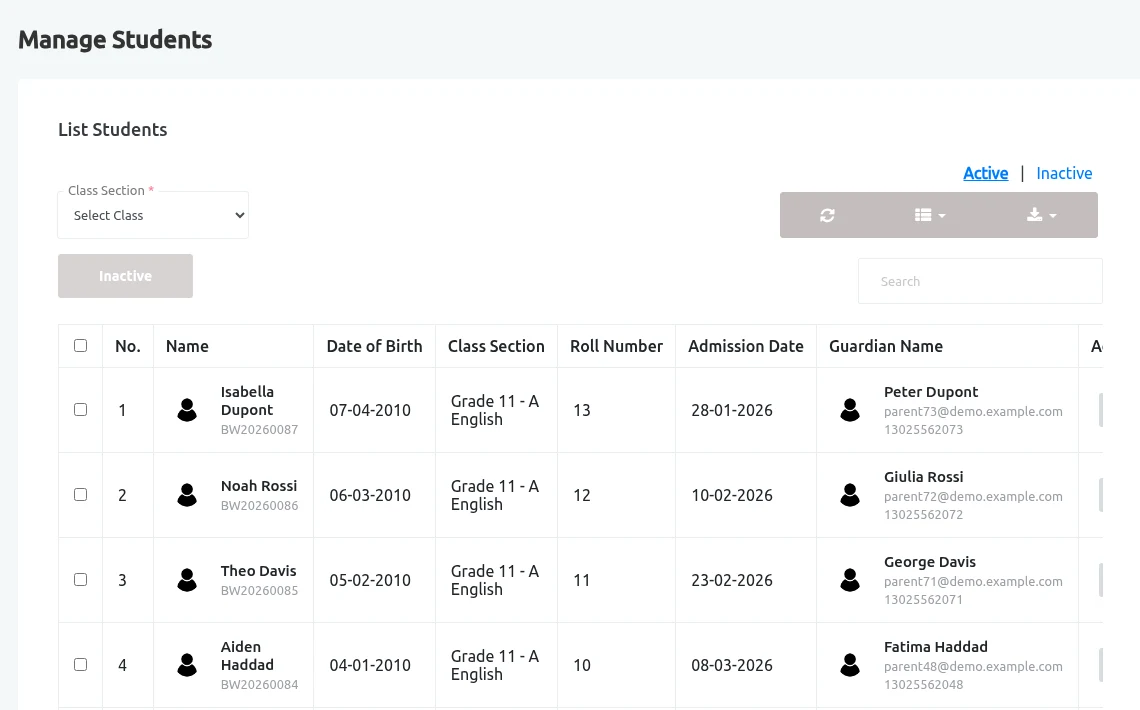This screenshot has height=710, width=1140.
Task: Click the name Noah Rossi
Action: [259, 486]
